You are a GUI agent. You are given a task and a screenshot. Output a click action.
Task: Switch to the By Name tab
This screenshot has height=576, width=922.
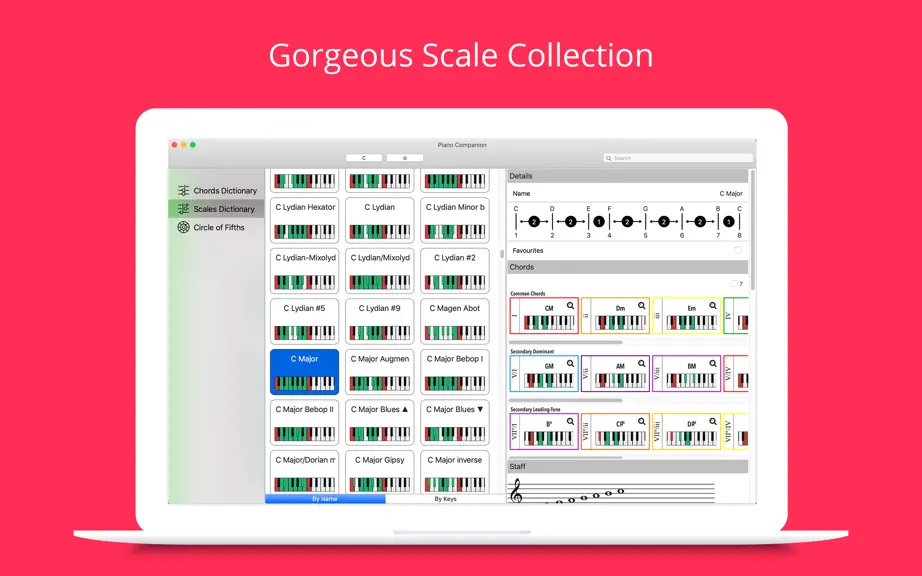click(325, 499)
